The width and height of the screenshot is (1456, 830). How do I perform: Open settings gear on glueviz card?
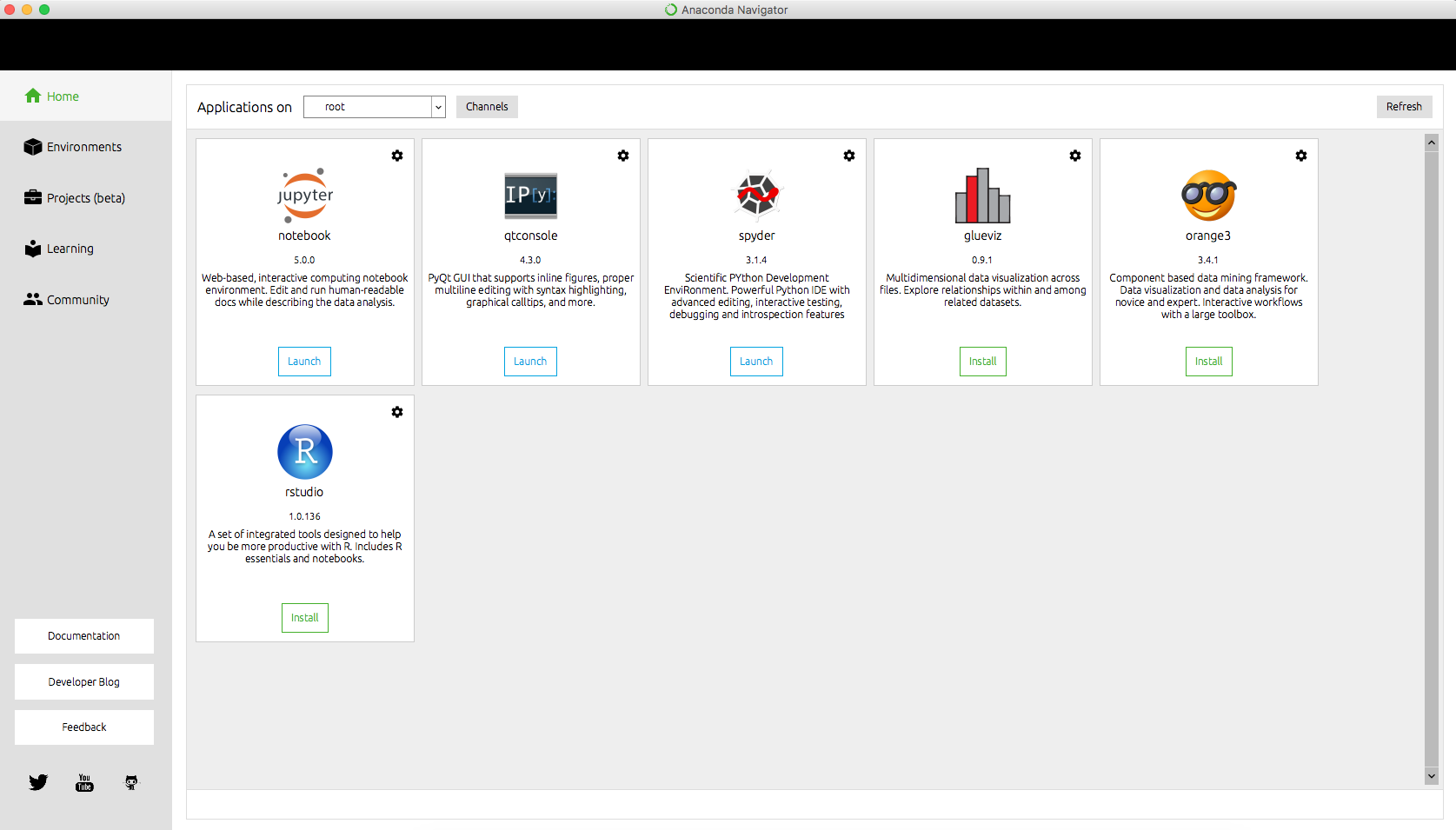[x=1075, y=156]
